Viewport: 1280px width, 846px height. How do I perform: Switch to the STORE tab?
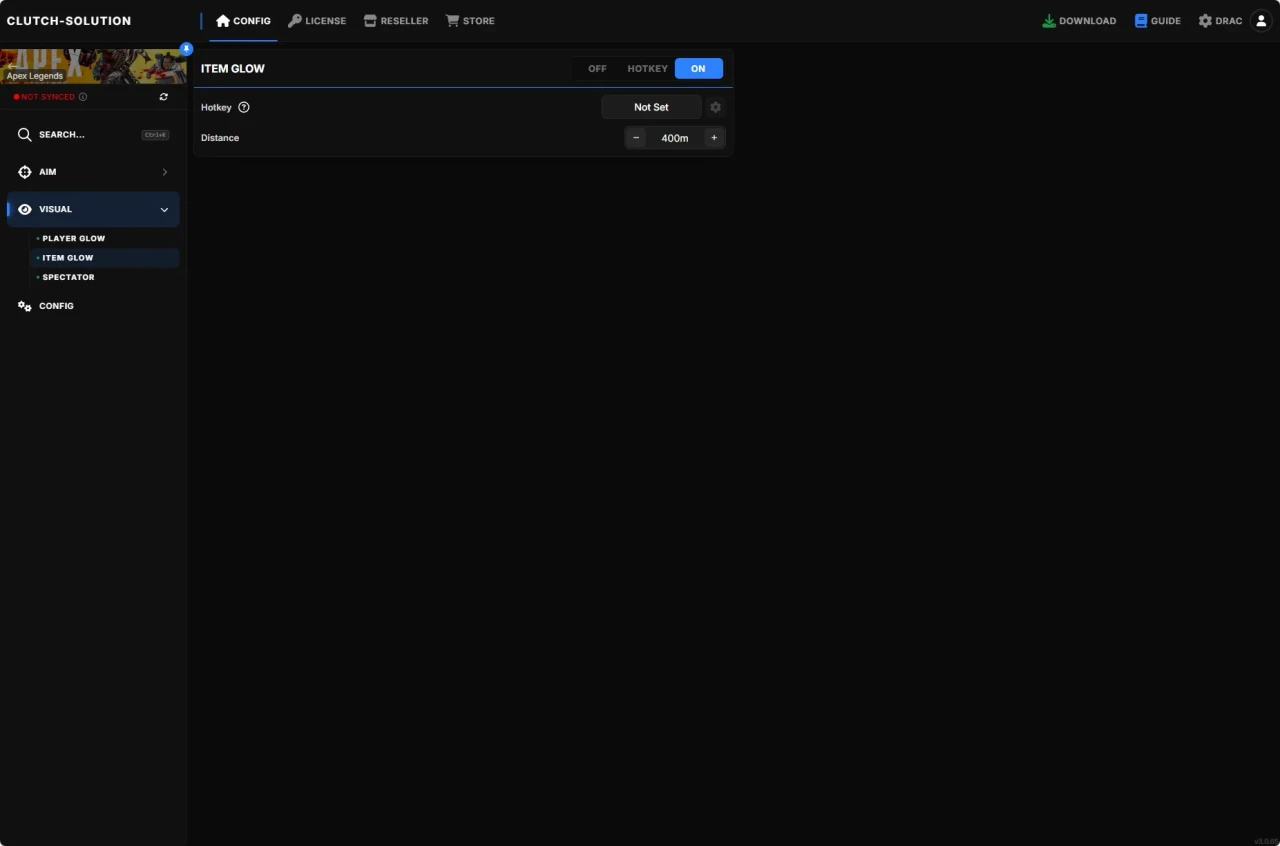(470, 20)
